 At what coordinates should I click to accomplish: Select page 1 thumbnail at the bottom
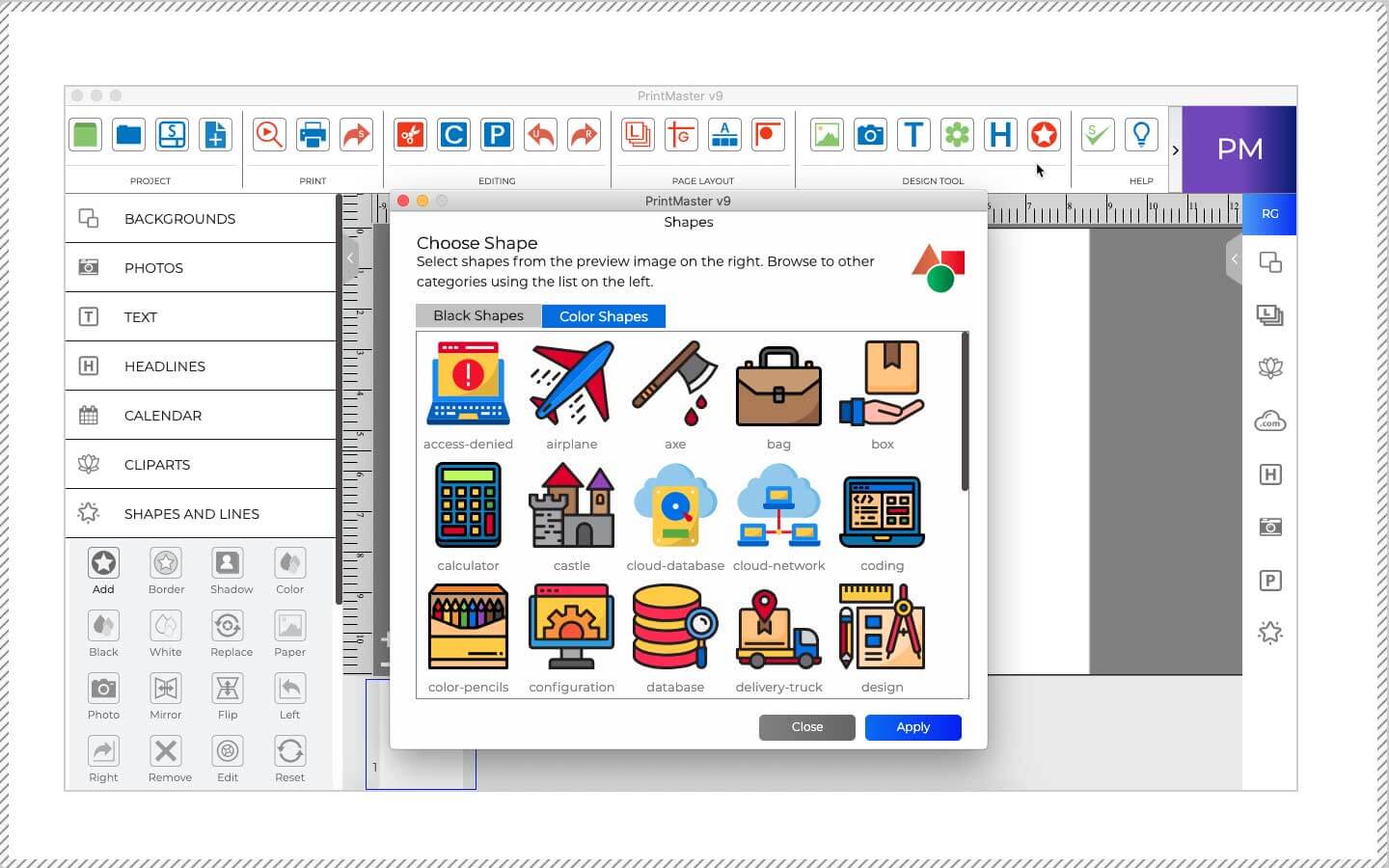421,734
